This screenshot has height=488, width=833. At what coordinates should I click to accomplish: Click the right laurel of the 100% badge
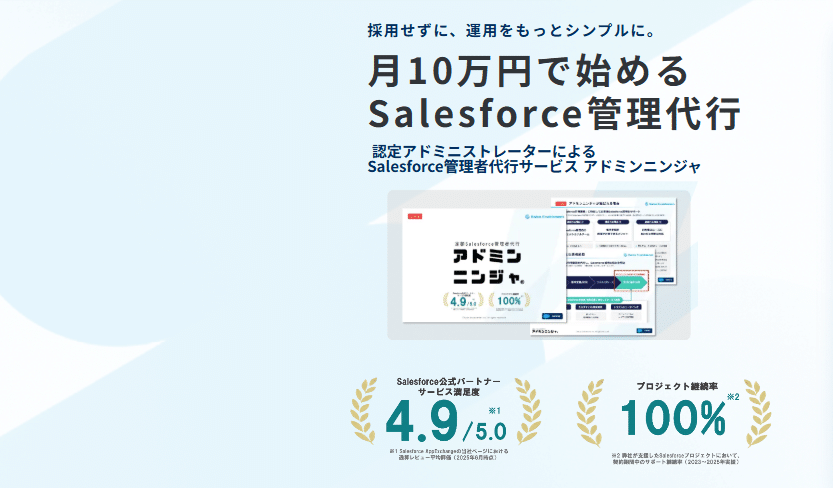pos(757,412)
